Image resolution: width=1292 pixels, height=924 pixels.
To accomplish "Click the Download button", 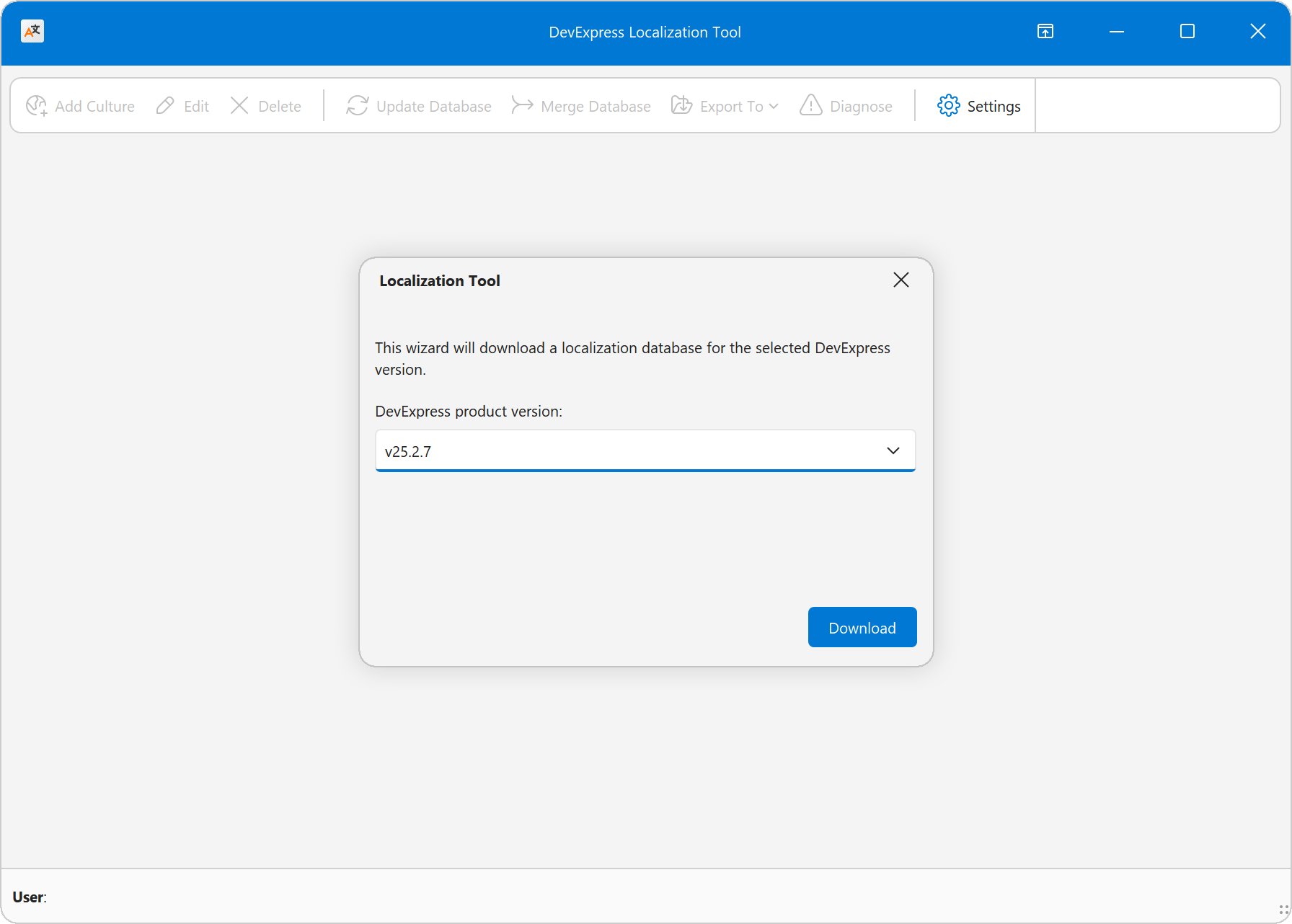I will (862, 627).
